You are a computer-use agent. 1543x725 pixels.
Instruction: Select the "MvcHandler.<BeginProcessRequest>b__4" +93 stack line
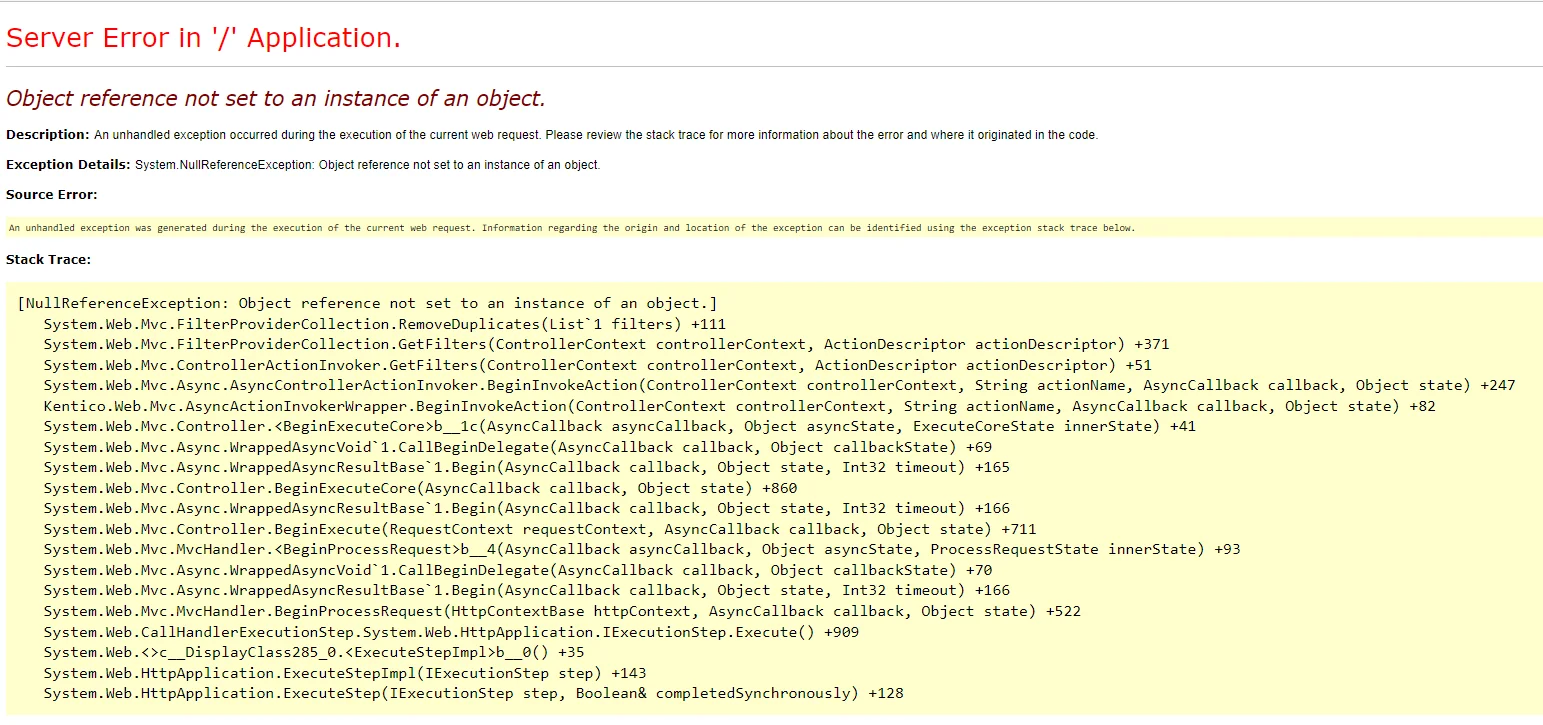coord(642,549)
